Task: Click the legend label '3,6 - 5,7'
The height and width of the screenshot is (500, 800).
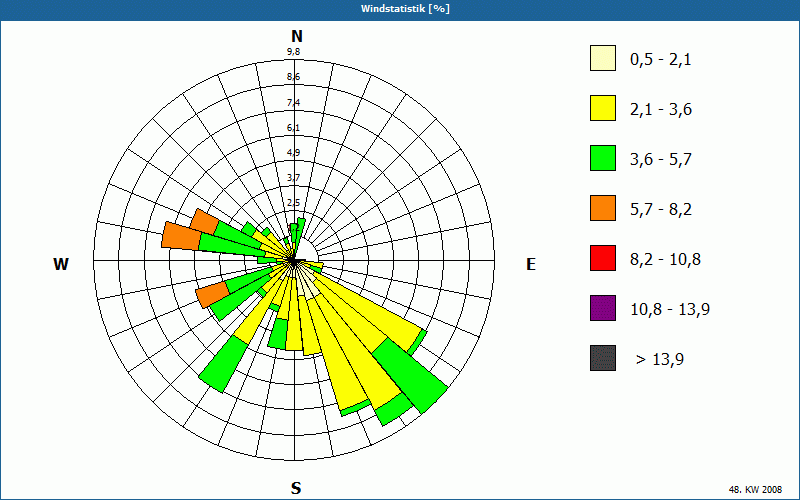Action: tap(661, 160)
